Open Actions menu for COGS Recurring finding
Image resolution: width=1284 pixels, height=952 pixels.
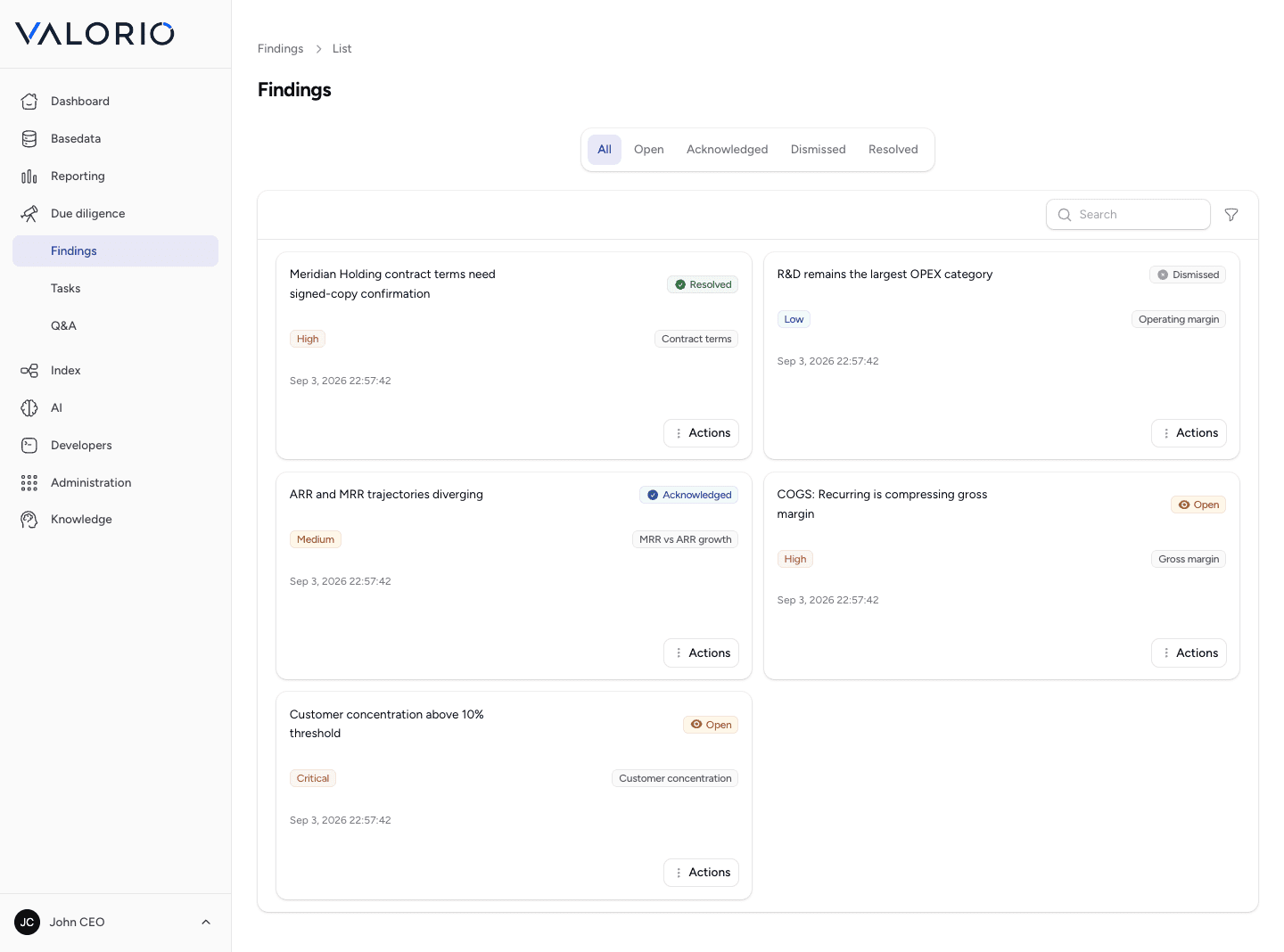1189,653
